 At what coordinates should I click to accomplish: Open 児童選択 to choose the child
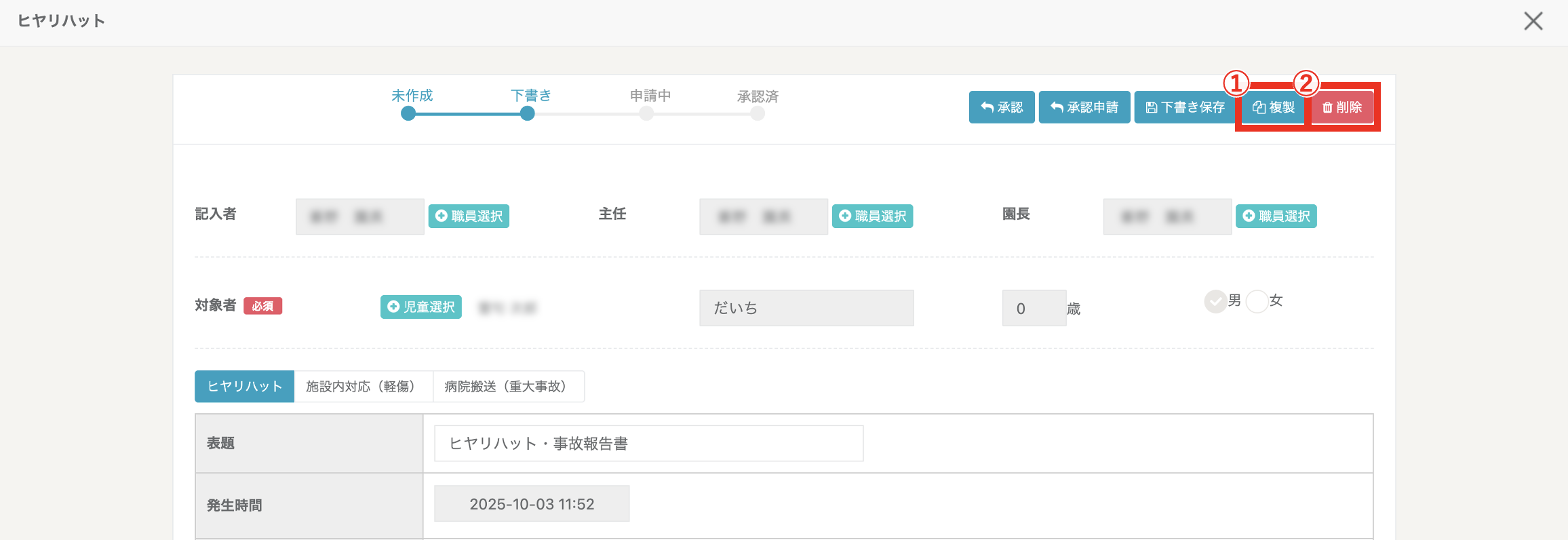(x=420, y=307)
